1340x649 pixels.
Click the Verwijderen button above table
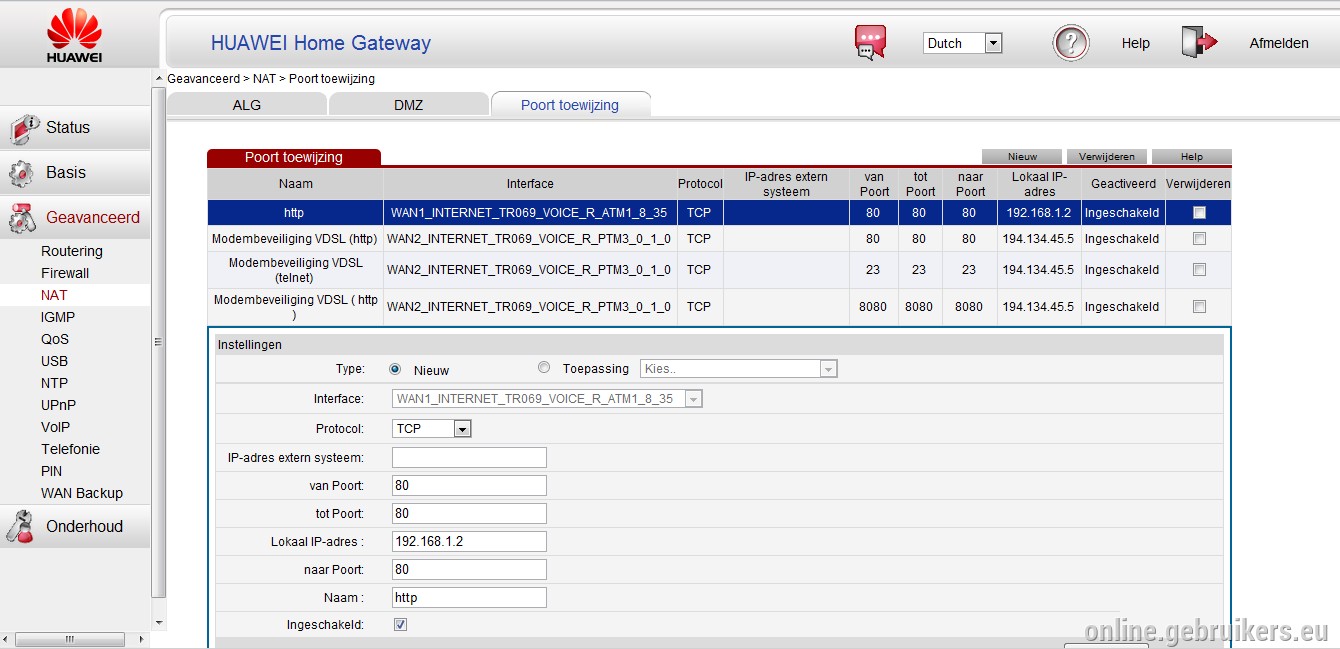tap(1107, 157)
